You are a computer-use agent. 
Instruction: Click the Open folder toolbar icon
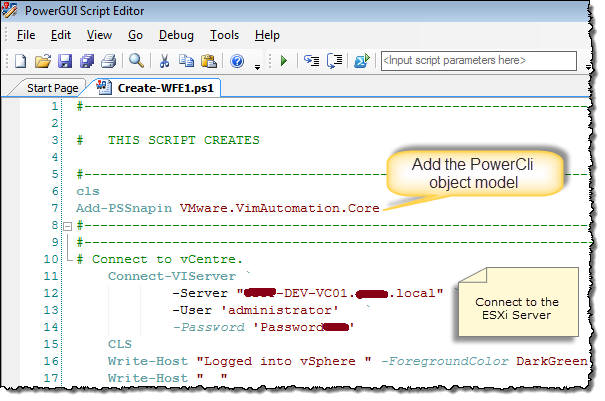click(42, 61)
